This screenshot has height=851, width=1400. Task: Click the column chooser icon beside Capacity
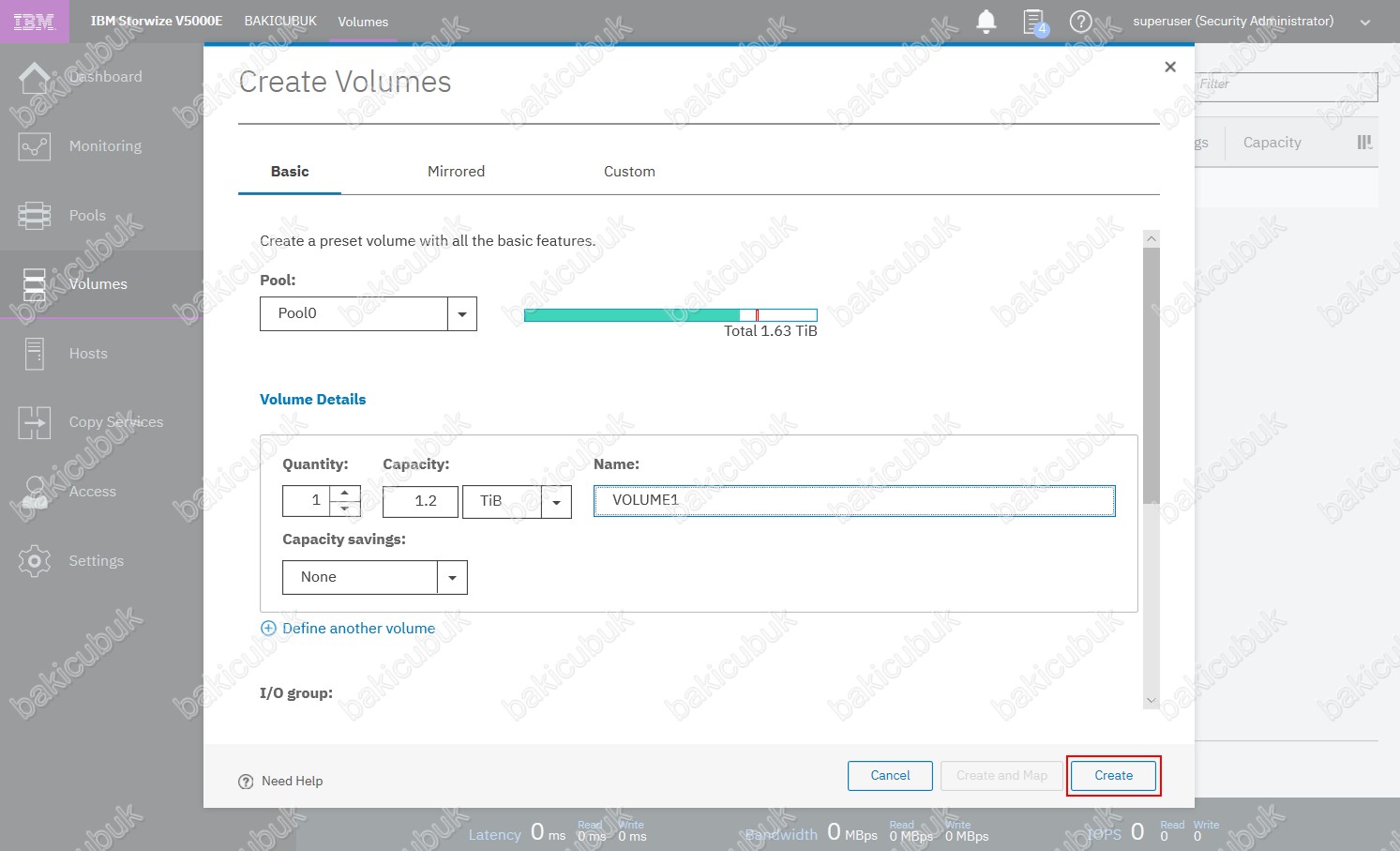coord(1364,143)
